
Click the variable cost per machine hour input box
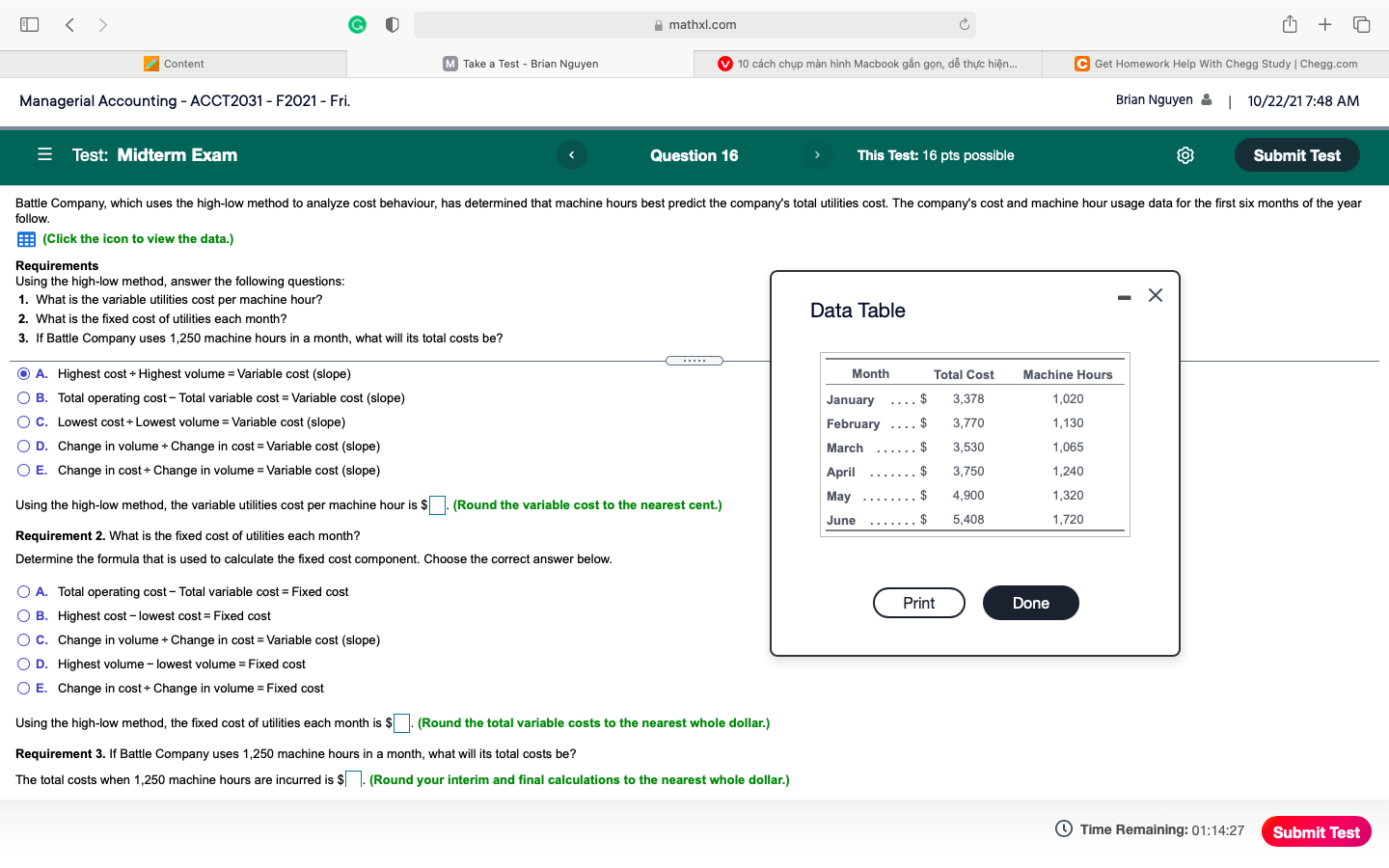click(x=437, y=504)
